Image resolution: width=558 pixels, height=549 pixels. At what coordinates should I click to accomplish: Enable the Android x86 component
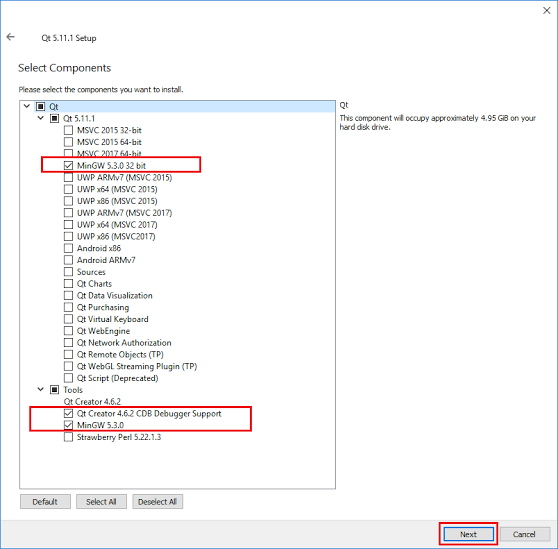(x=68, y=248)
